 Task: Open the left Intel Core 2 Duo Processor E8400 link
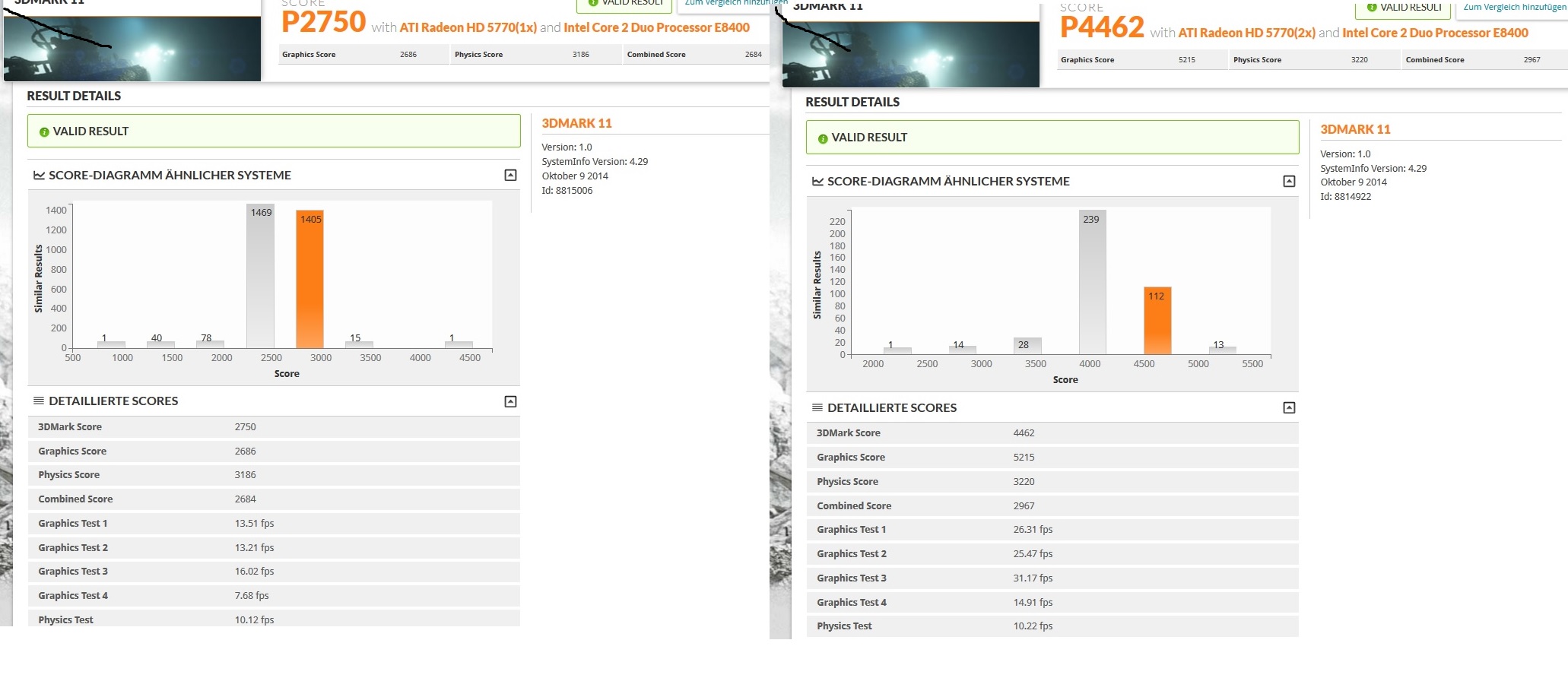point(656,27)
